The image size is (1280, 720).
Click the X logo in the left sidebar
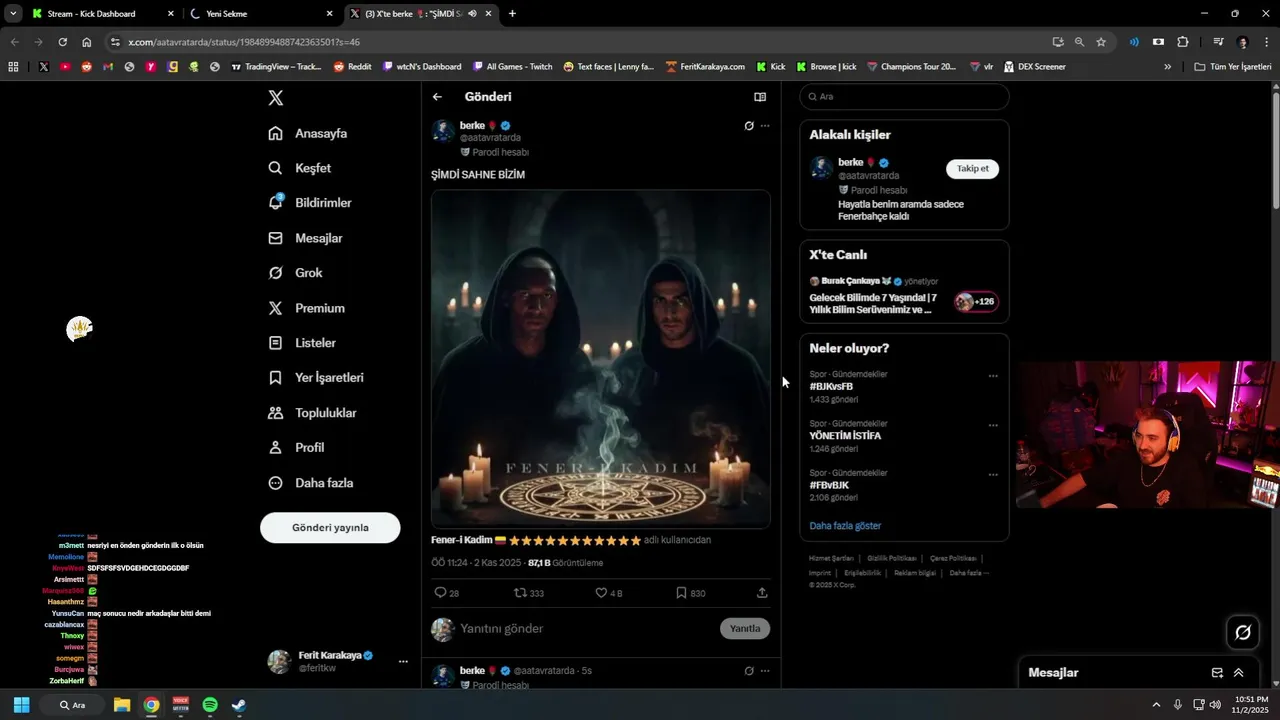click(x=276, y=97)
